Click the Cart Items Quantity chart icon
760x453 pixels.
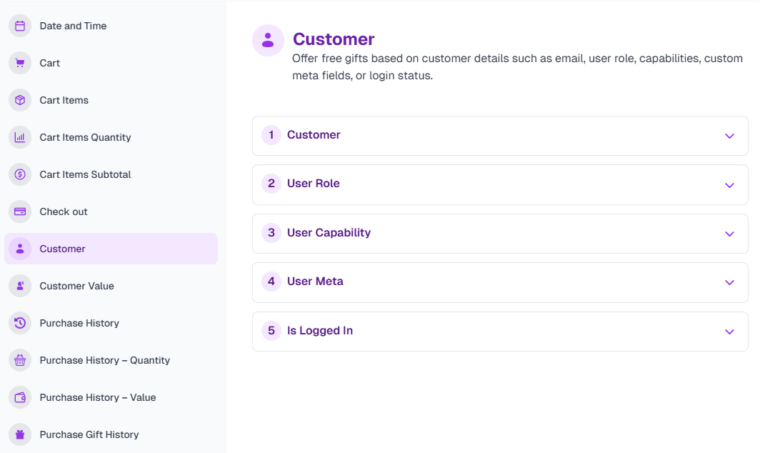tap(20, 137)
